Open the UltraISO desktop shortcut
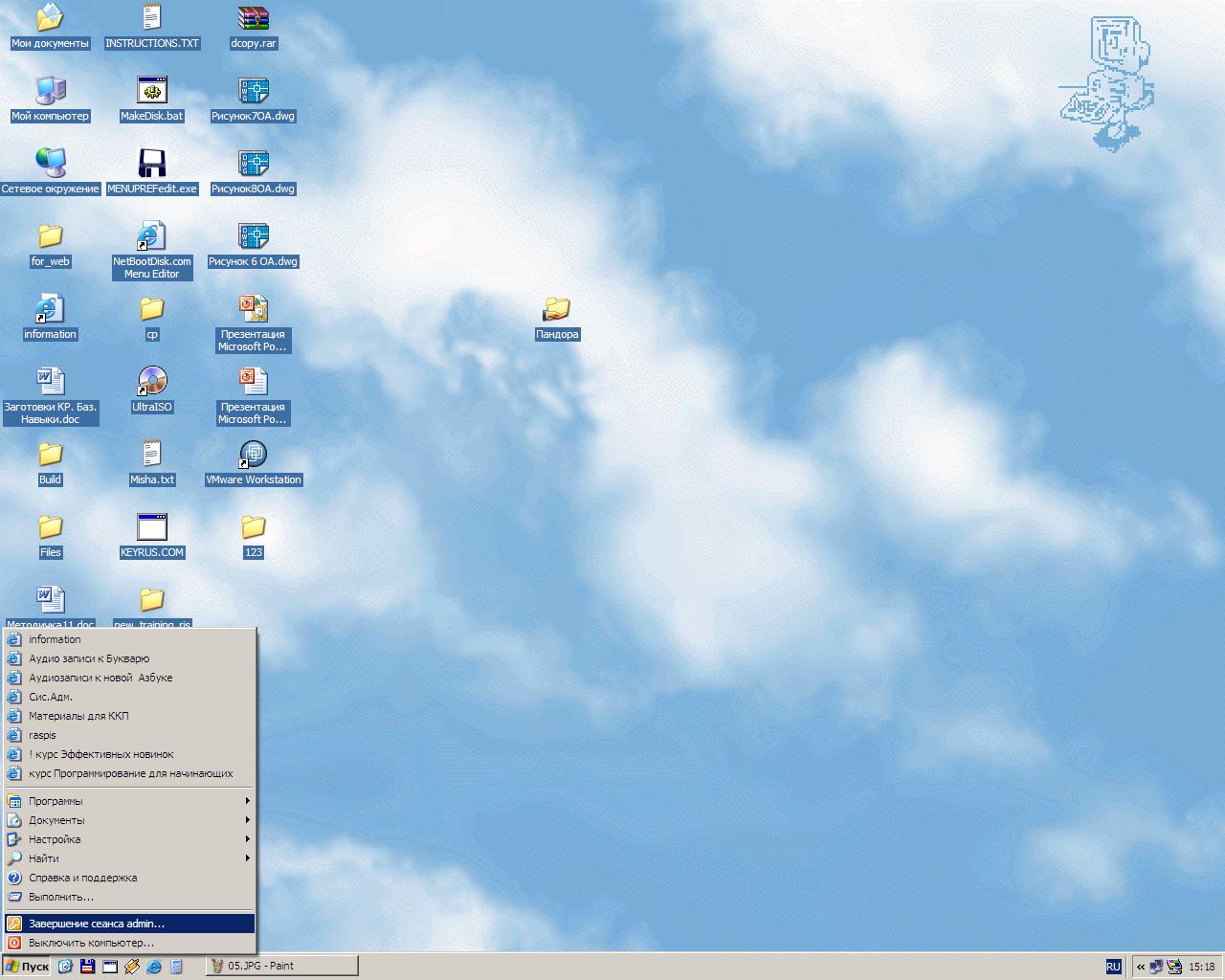 pyautogui.click(x=151, y=382)
